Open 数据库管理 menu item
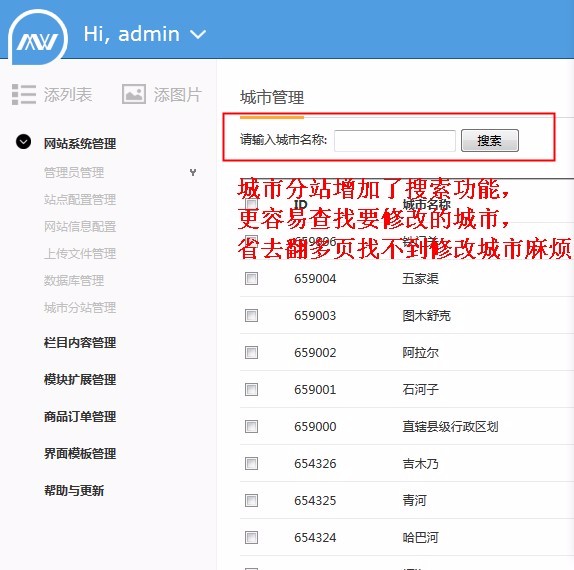 (74, 281)
